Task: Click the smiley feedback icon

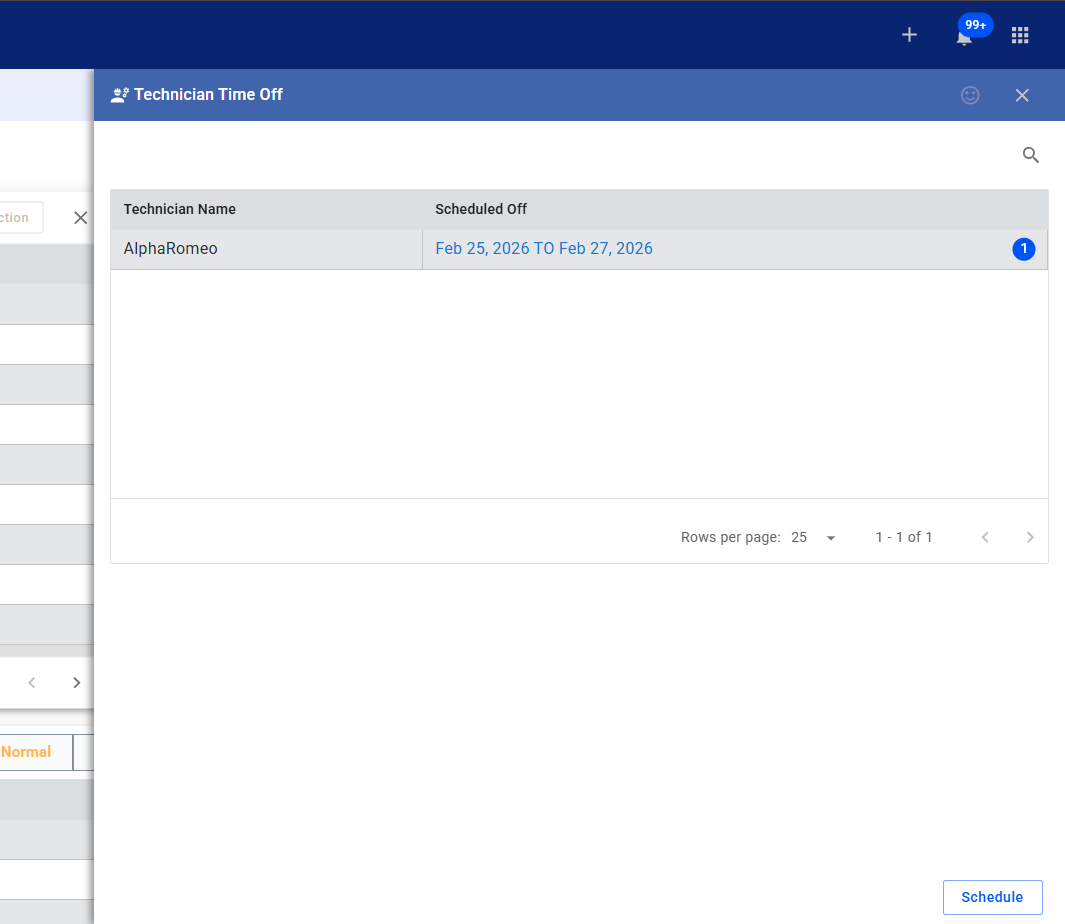Action: [970, 95]
